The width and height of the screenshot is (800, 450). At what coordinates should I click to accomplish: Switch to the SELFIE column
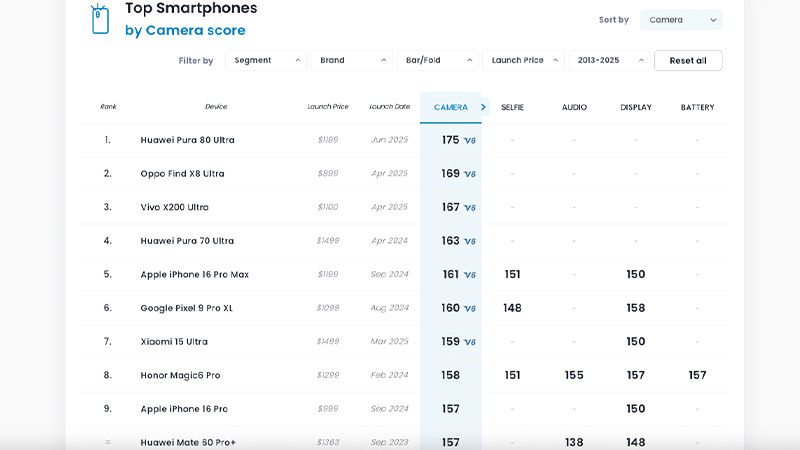tap(512, 107)
